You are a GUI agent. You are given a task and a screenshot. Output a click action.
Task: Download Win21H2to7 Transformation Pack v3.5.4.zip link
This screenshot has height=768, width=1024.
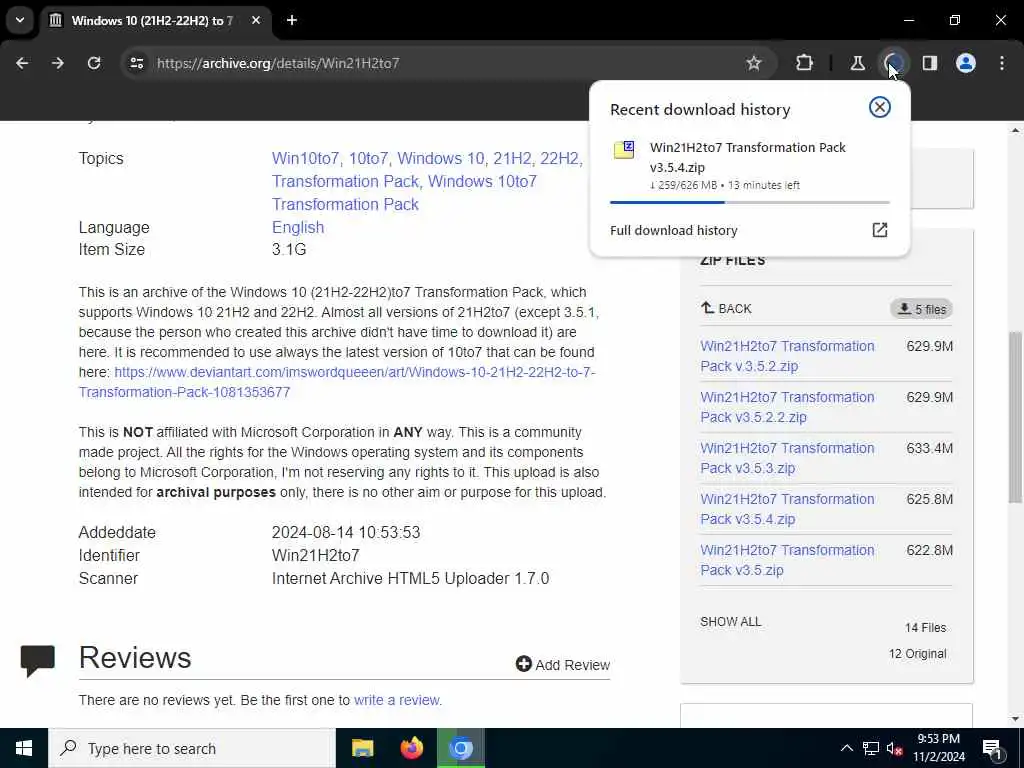[x=787, y=509]
